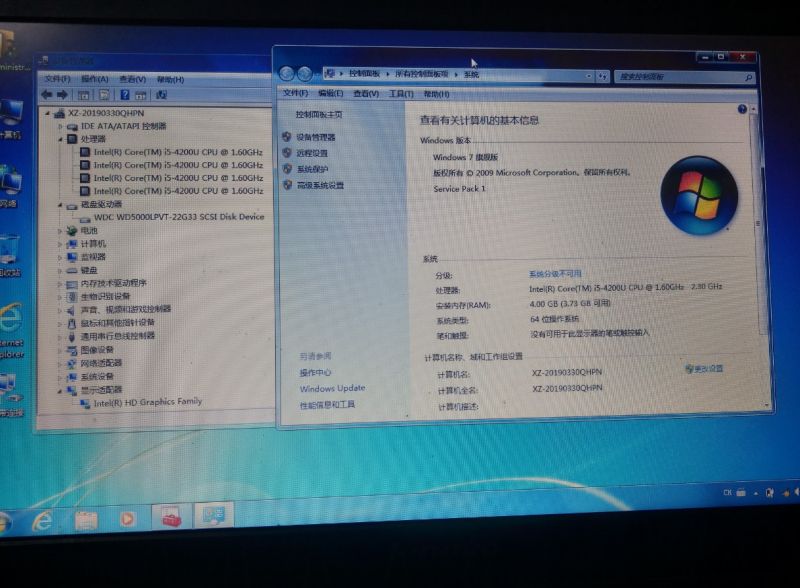Scan for hardware changes in Device Manager

pyautogui.click(x=161, y=95)
